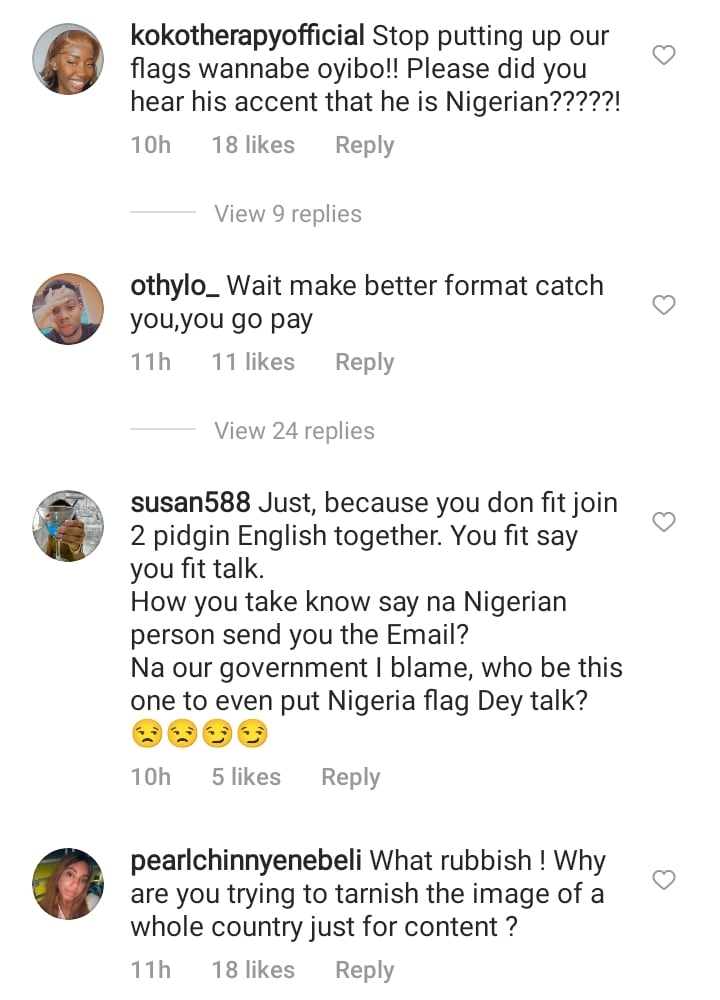
Task: Open the kokotherapyofficial username link
Action: 247,37
